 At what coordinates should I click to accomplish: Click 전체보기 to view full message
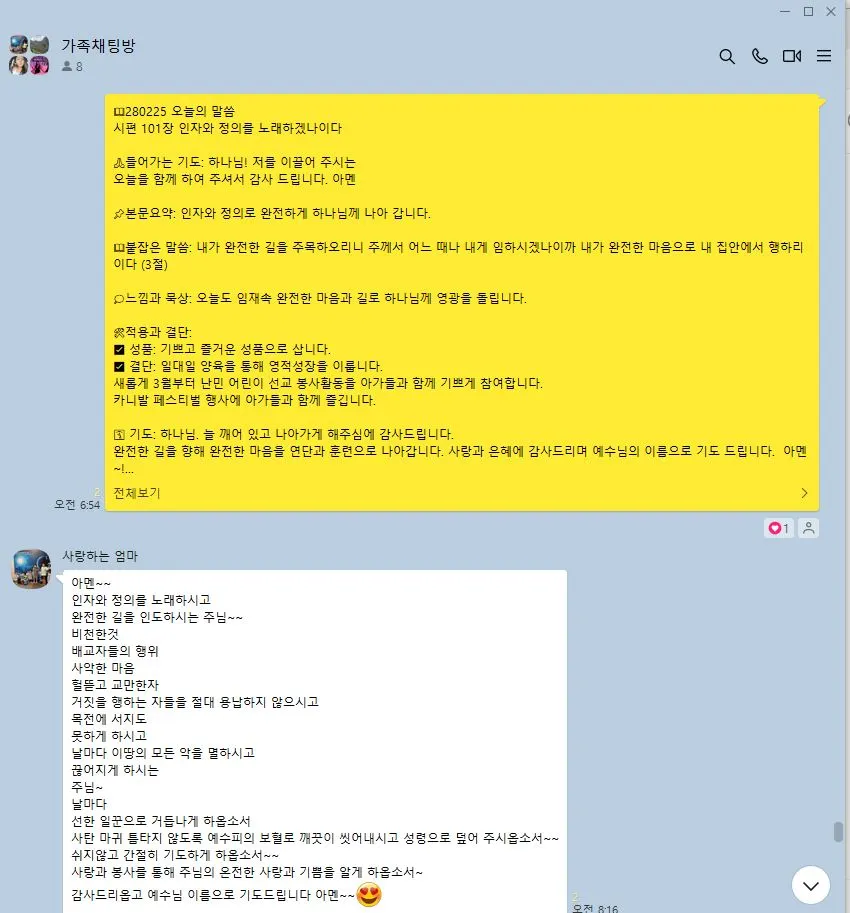(137, 493)
